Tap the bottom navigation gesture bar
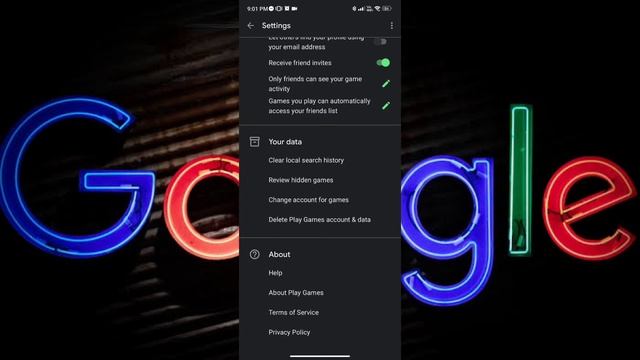 (320, 356)
